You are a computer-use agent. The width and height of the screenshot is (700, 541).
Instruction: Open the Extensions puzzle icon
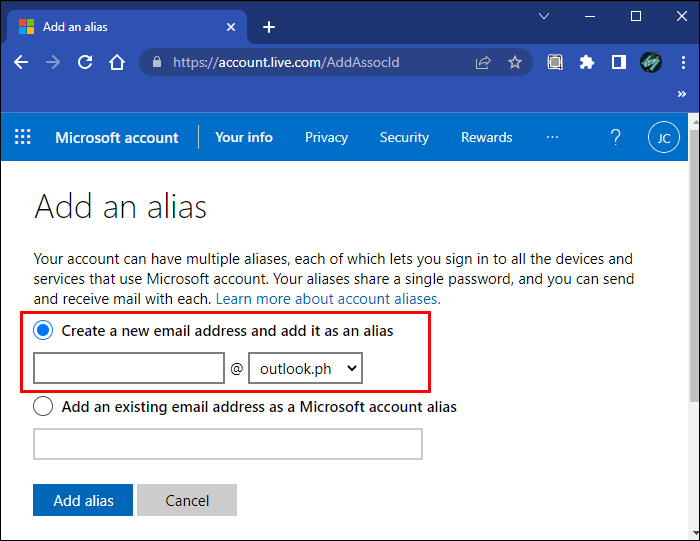[x=587, y=62]
